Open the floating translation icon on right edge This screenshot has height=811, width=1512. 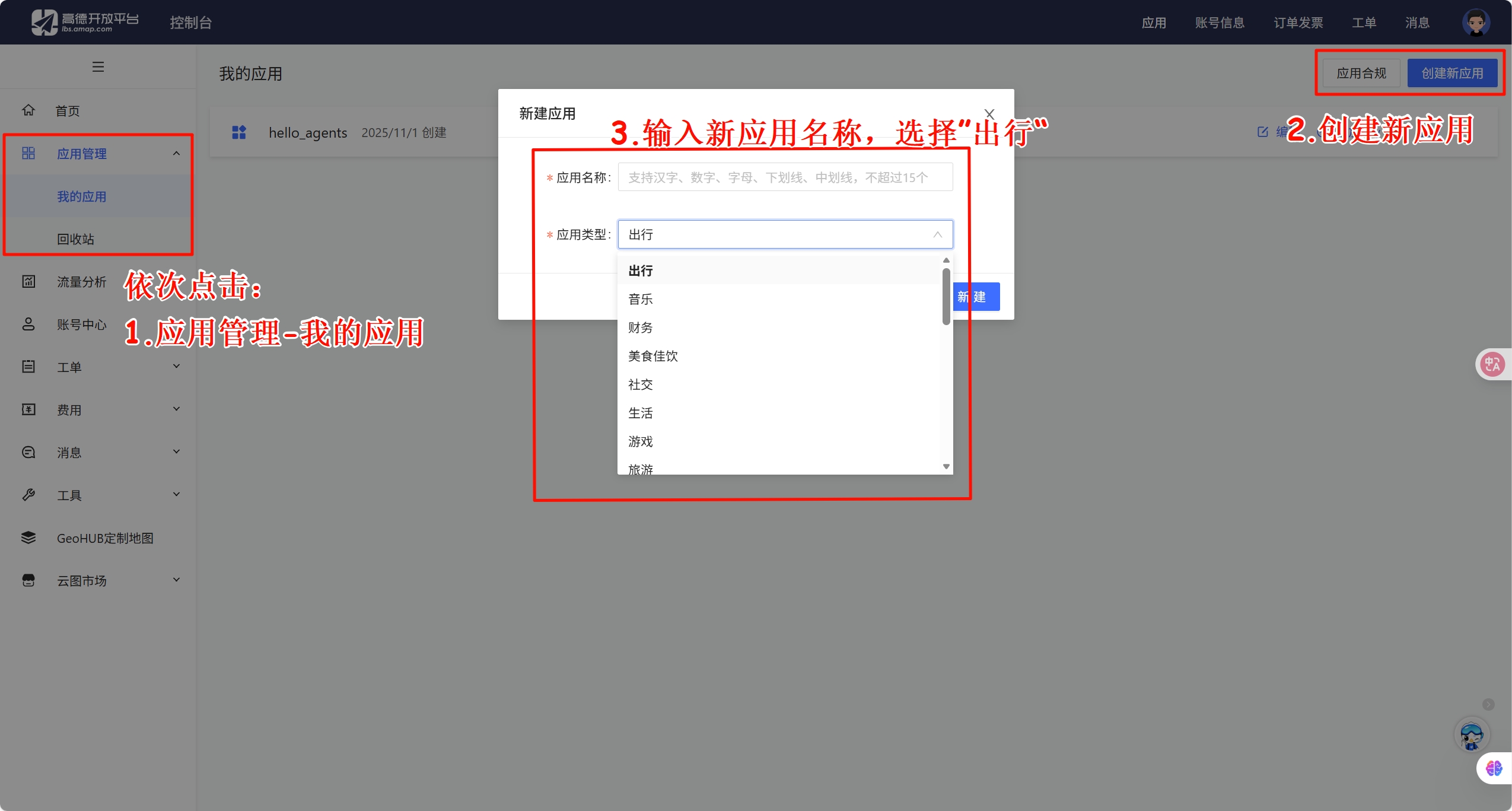click(x=1491, y=364)
